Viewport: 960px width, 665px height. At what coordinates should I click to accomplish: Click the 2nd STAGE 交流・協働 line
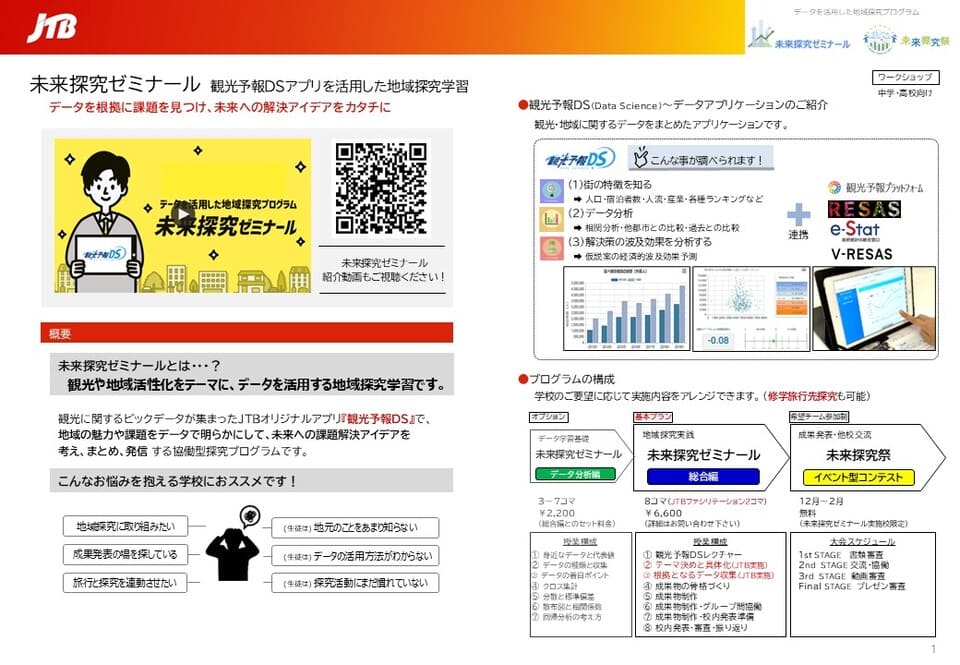(x=844, y=565)
